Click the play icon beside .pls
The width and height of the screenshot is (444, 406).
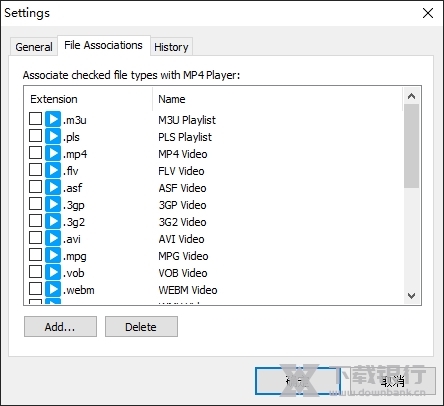click(x=53, y=136)
